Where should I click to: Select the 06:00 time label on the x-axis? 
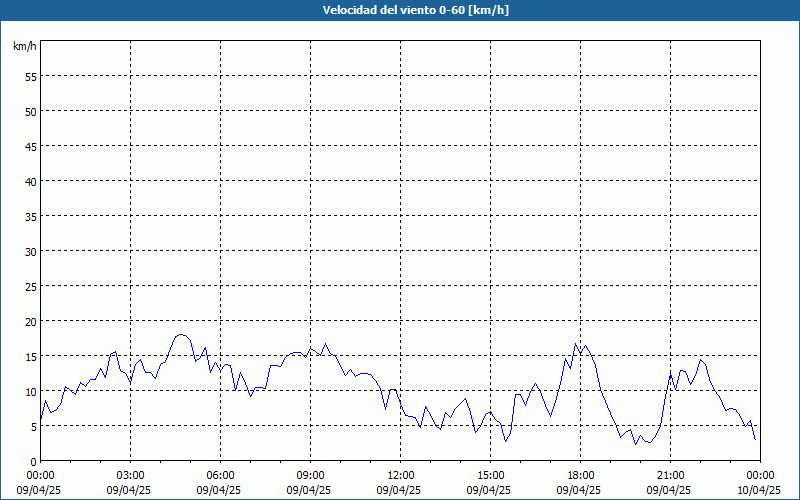(x=221, y=475)
